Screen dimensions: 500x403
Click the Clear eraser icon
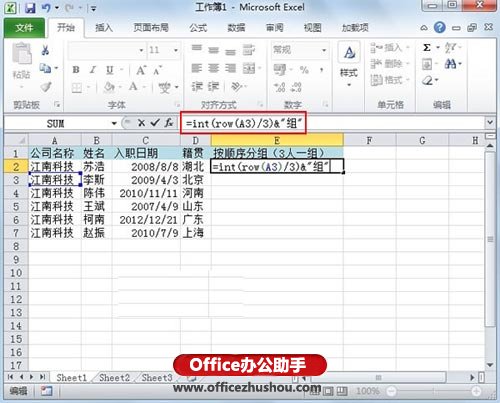coord(428,80)
